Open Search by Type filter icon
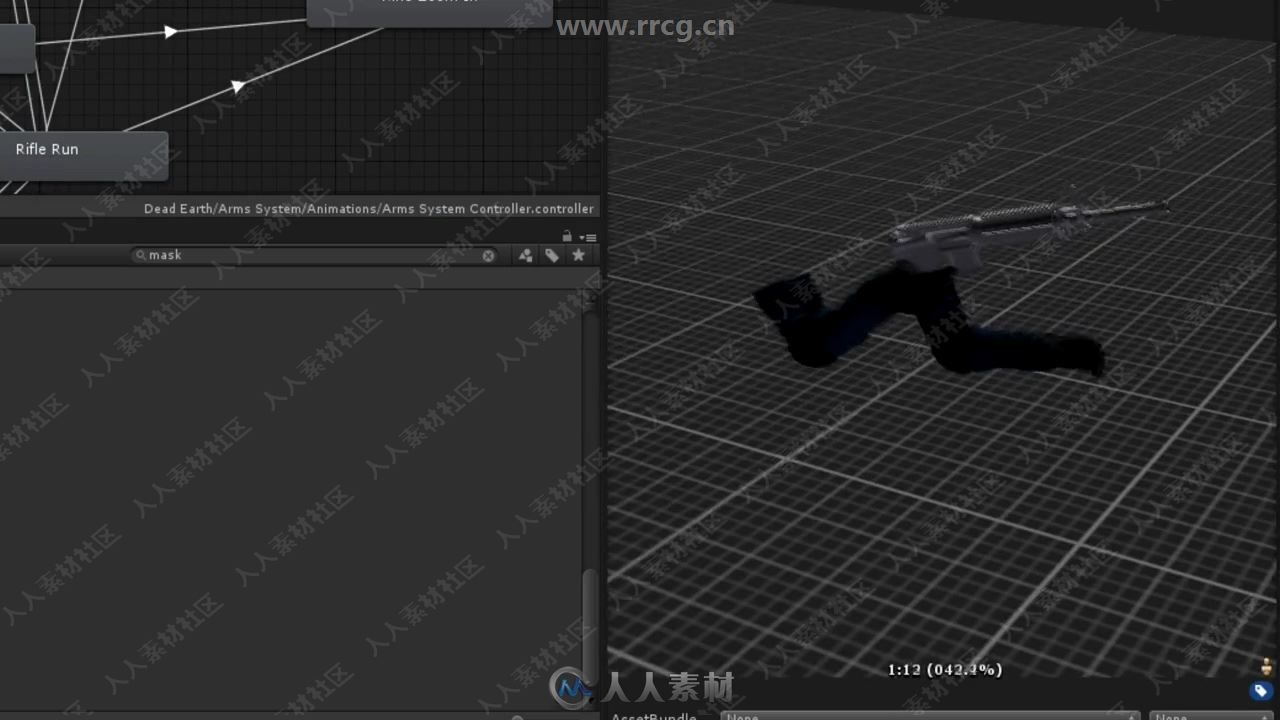 525,255
